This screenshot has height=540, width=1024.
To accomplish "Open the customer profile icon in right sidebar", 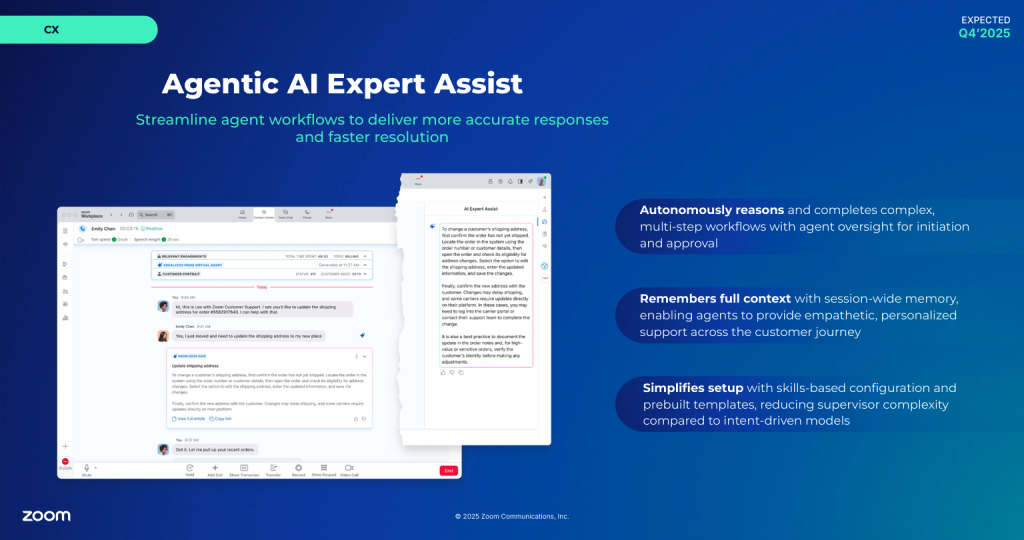I will pyautogui.click(x=545, y=210).
